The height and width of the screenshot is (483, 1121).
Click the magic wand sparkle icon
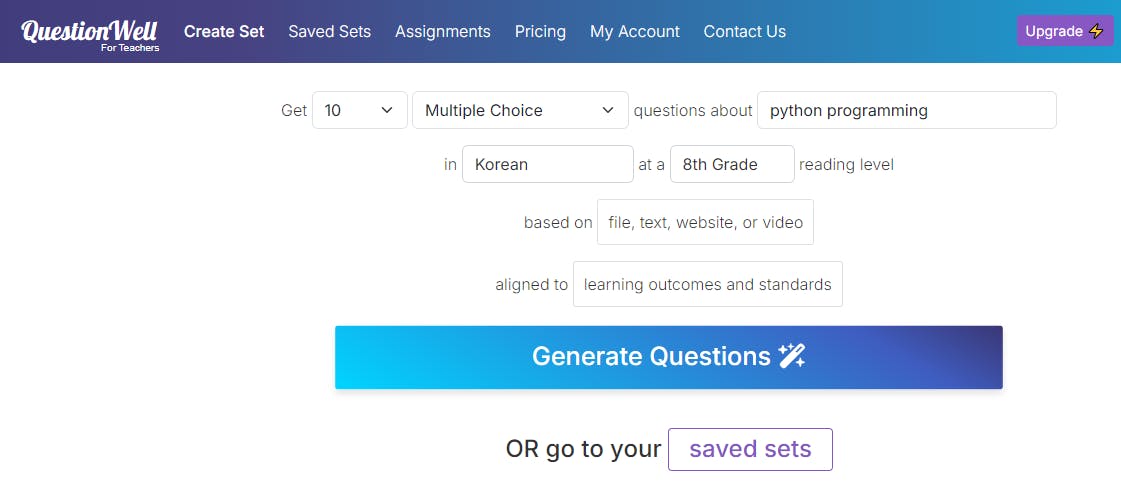point(792,356)
